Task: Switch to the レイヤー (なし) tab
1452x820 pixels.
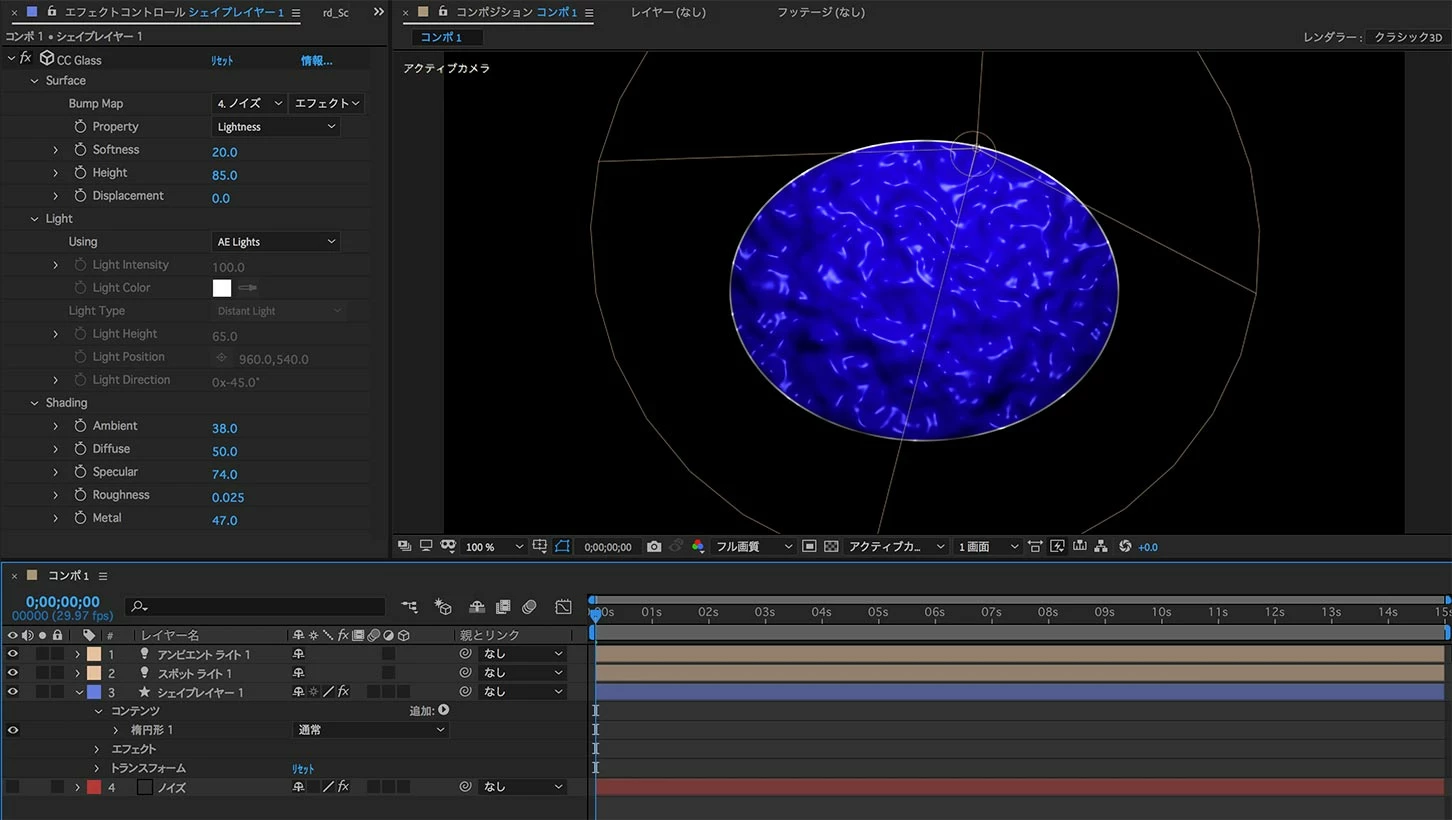Action: click(x=668, y=12)
